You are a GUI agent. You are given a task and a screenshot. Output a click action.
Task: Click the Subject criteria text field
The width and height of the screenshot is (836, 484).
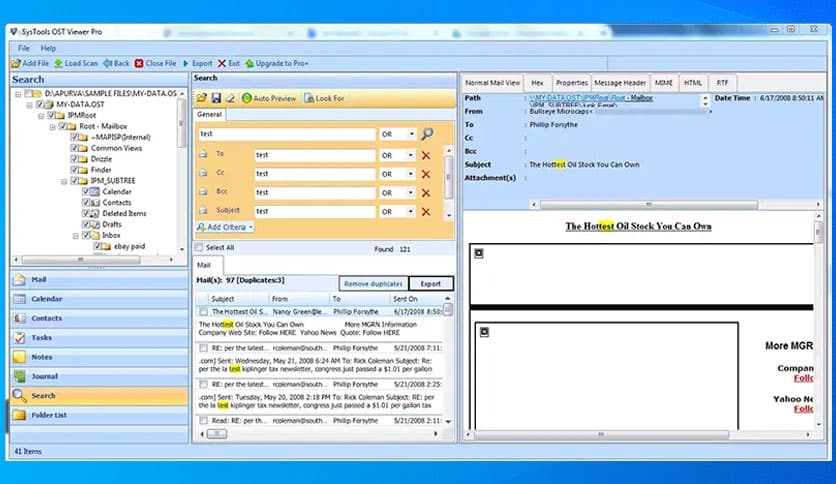click(315, 212)
